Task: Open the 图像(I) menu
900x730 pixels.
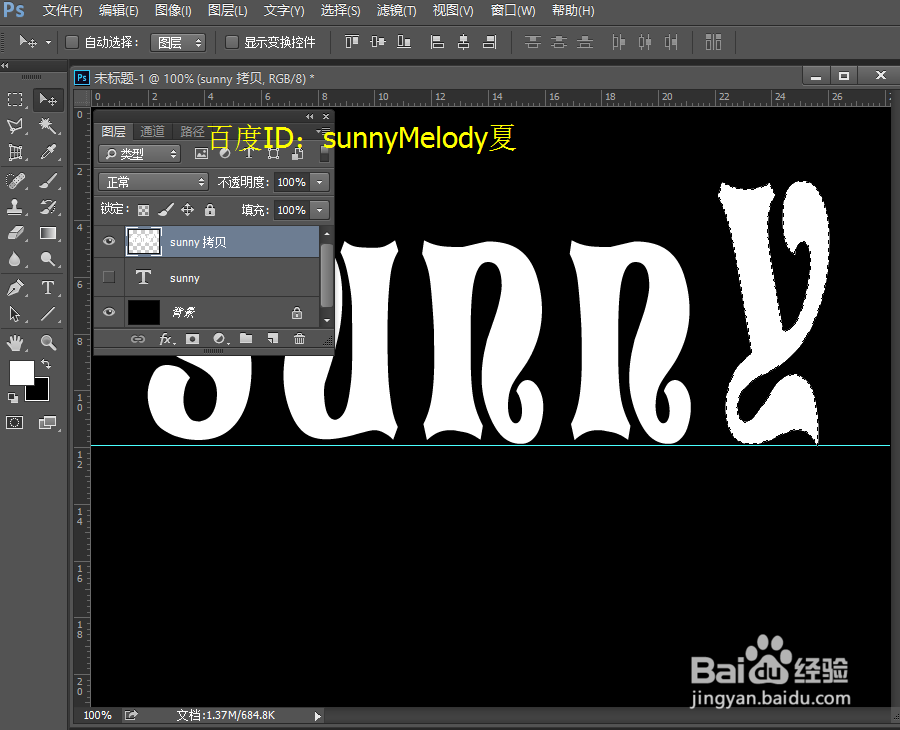Action: pyautogui.click(x=173, y=11)
